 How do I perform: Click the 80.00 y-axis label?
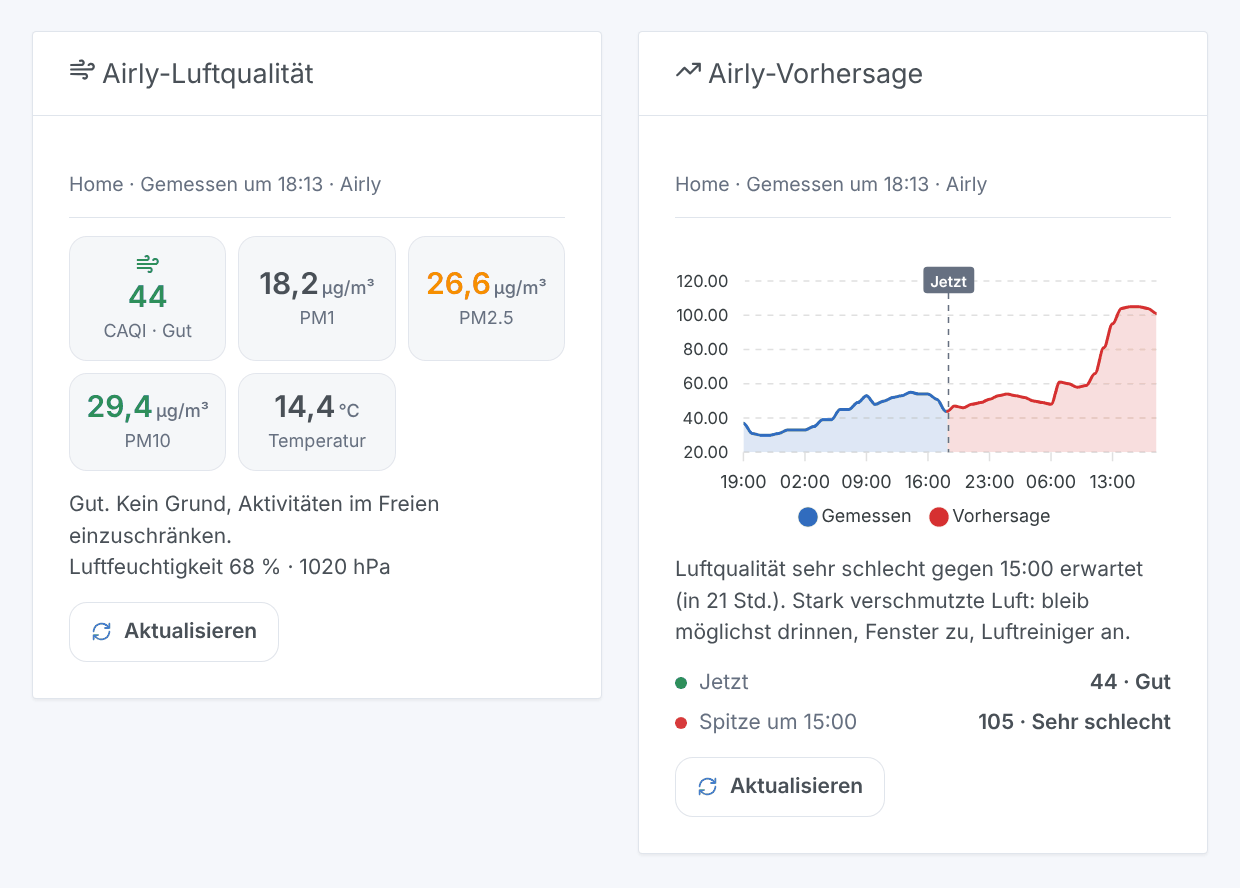point(706,349)
